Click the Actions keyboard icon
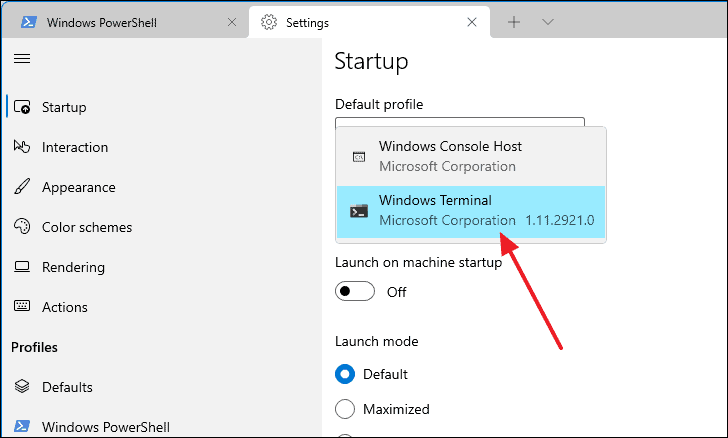The image size is (728, 438). tap(21, 307)
